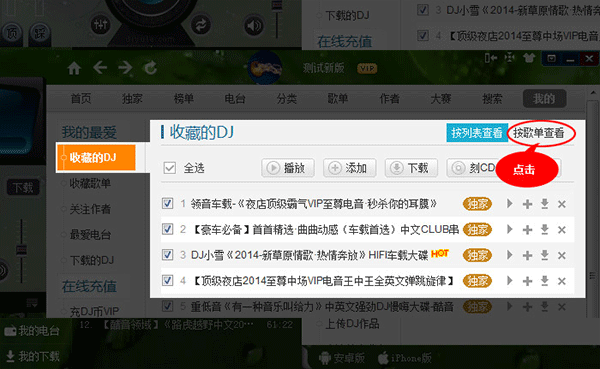Open 充DJ币VIP in sidebar
This screenshot has height=369, width=600.
[x=95, y=311]
